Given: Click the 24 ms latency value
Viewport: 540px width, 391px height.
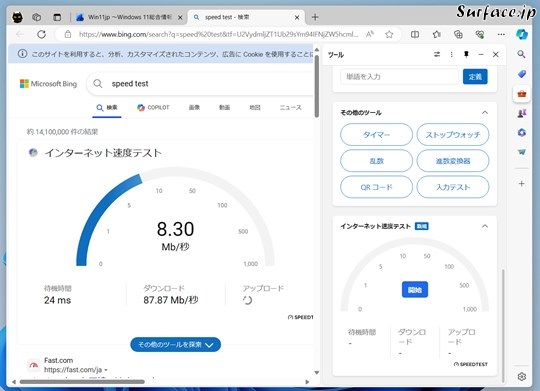Looking at the screenshot, I should (x=58, y=300).
